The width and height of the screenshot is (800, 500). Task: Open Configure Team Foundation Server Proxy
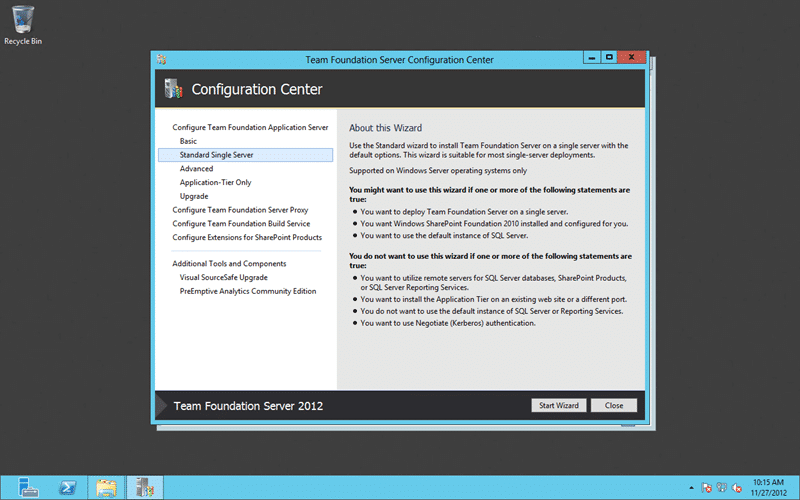(240, 210)
